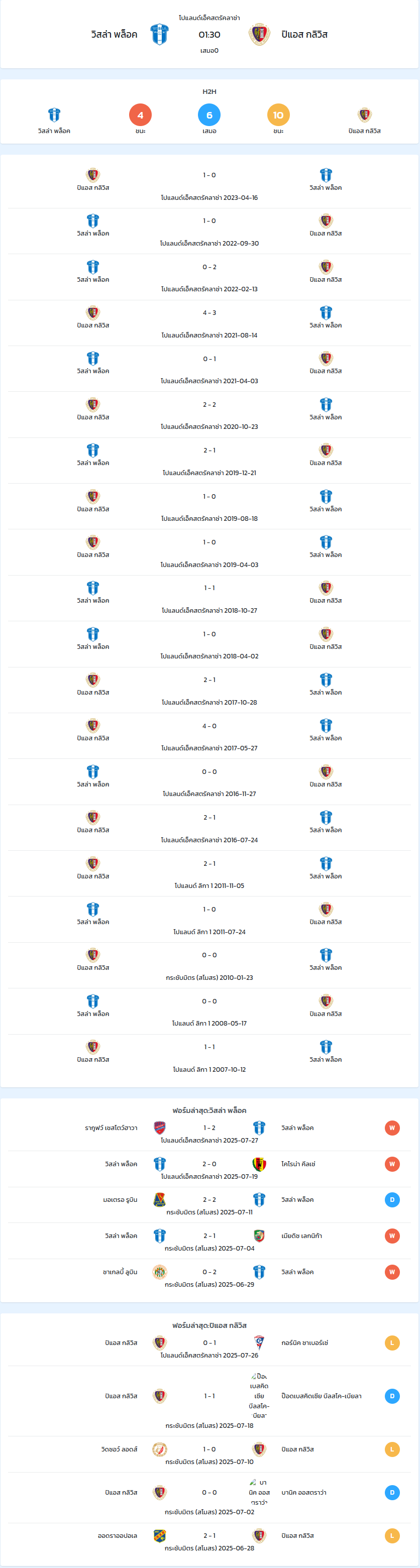Screen dimensions: 420x1568
Task: Click the Piast Gliwice crest in the match header
Action: pyautogui.click(x=259, y=35)
